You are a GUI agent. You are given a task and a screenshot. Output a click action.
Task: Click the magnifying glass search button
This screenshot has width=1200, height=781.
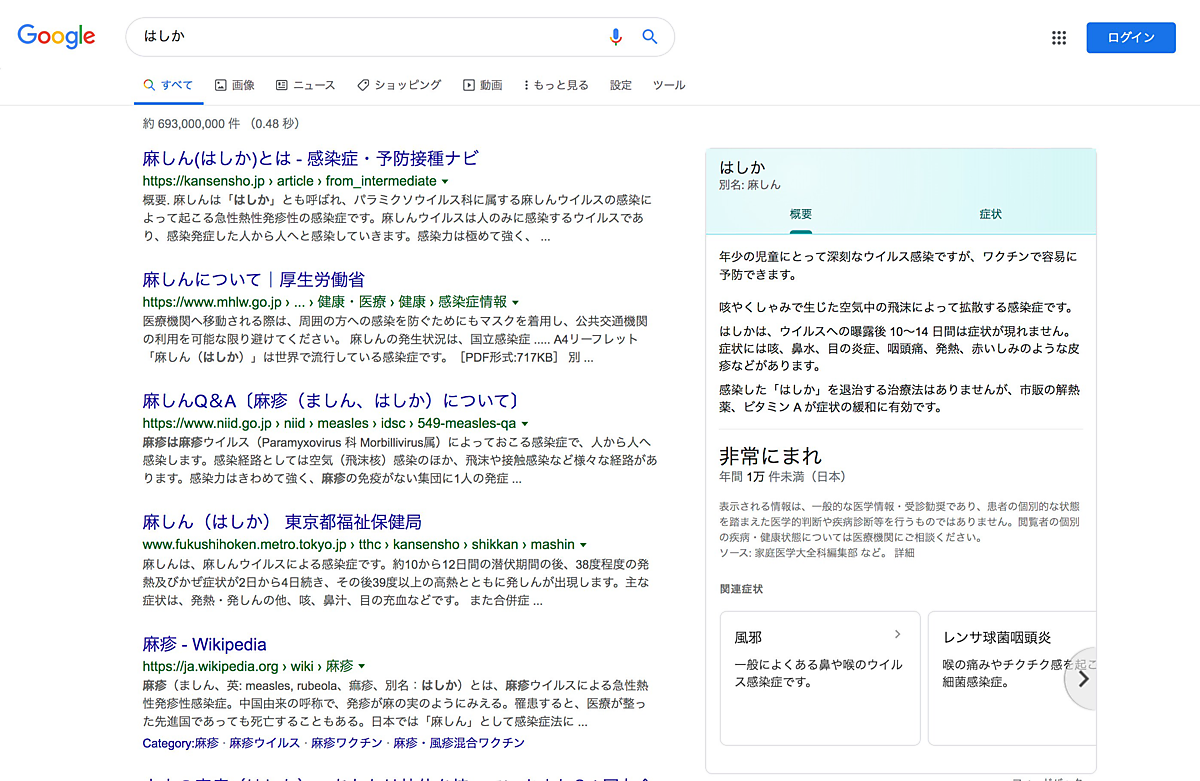coord(650,37)
